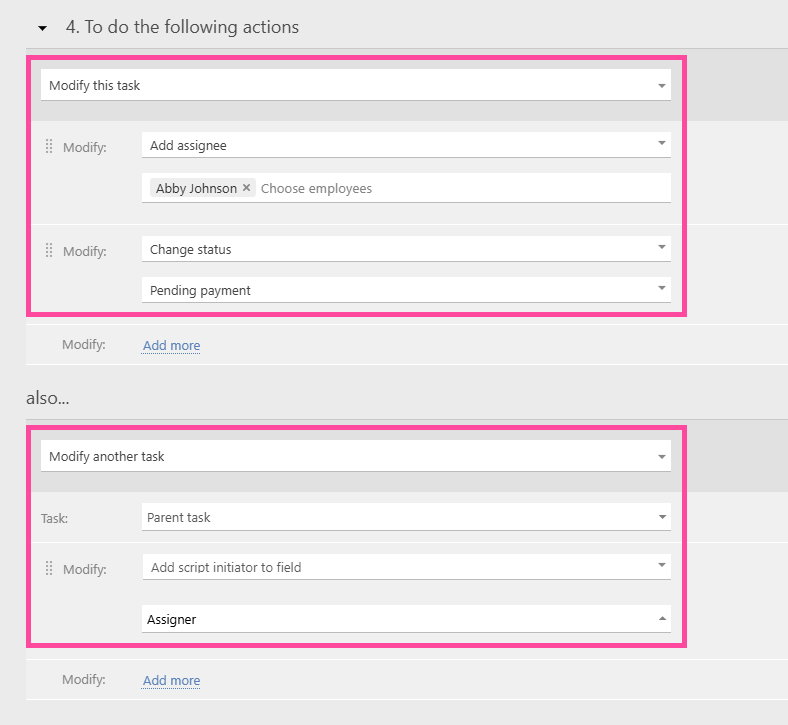Screen dimensions: 788x725
Task: Click Add more link below Pending payment
Action: 171,345
